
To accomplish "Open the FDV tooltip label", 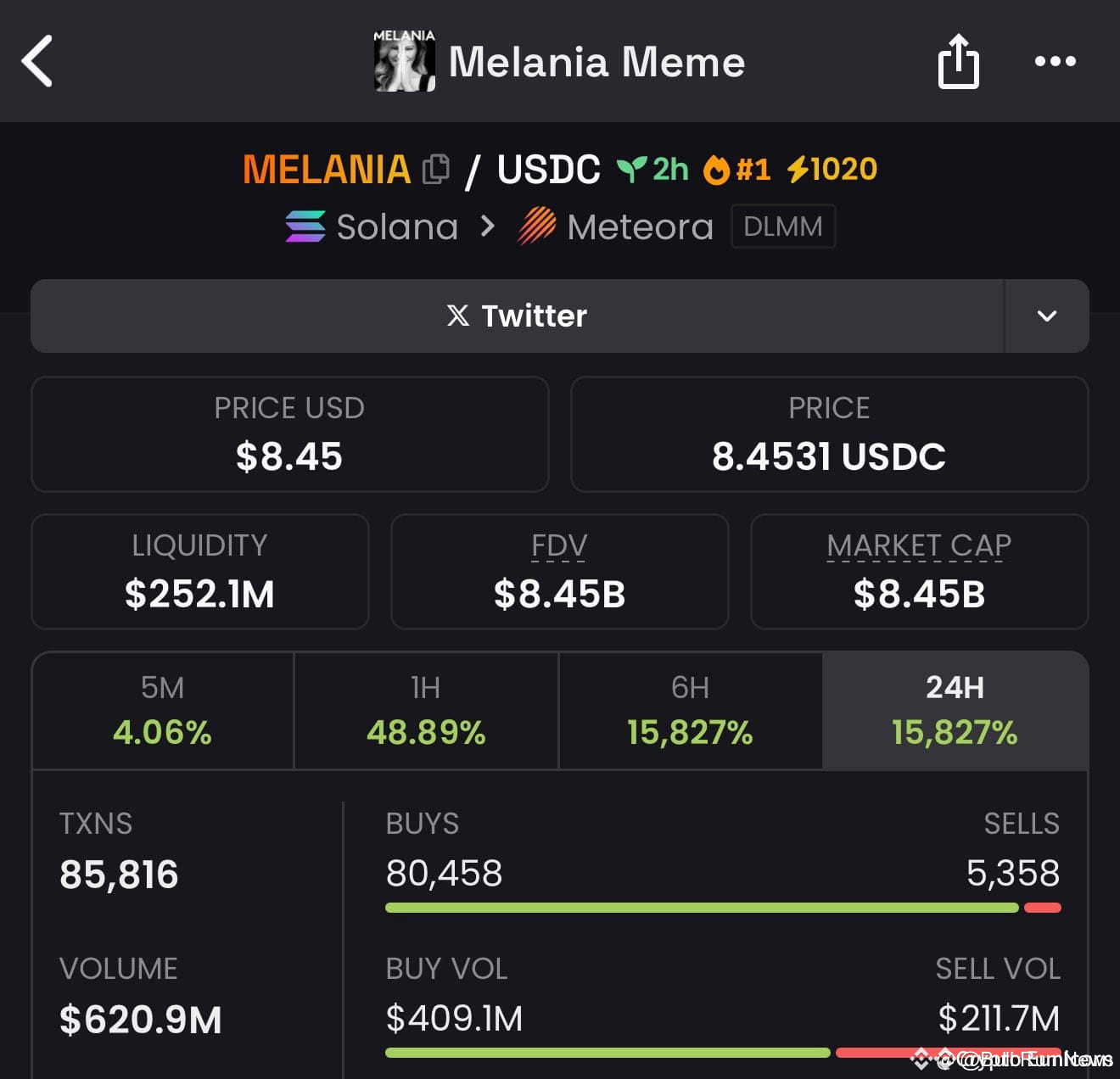I will 559,546.
